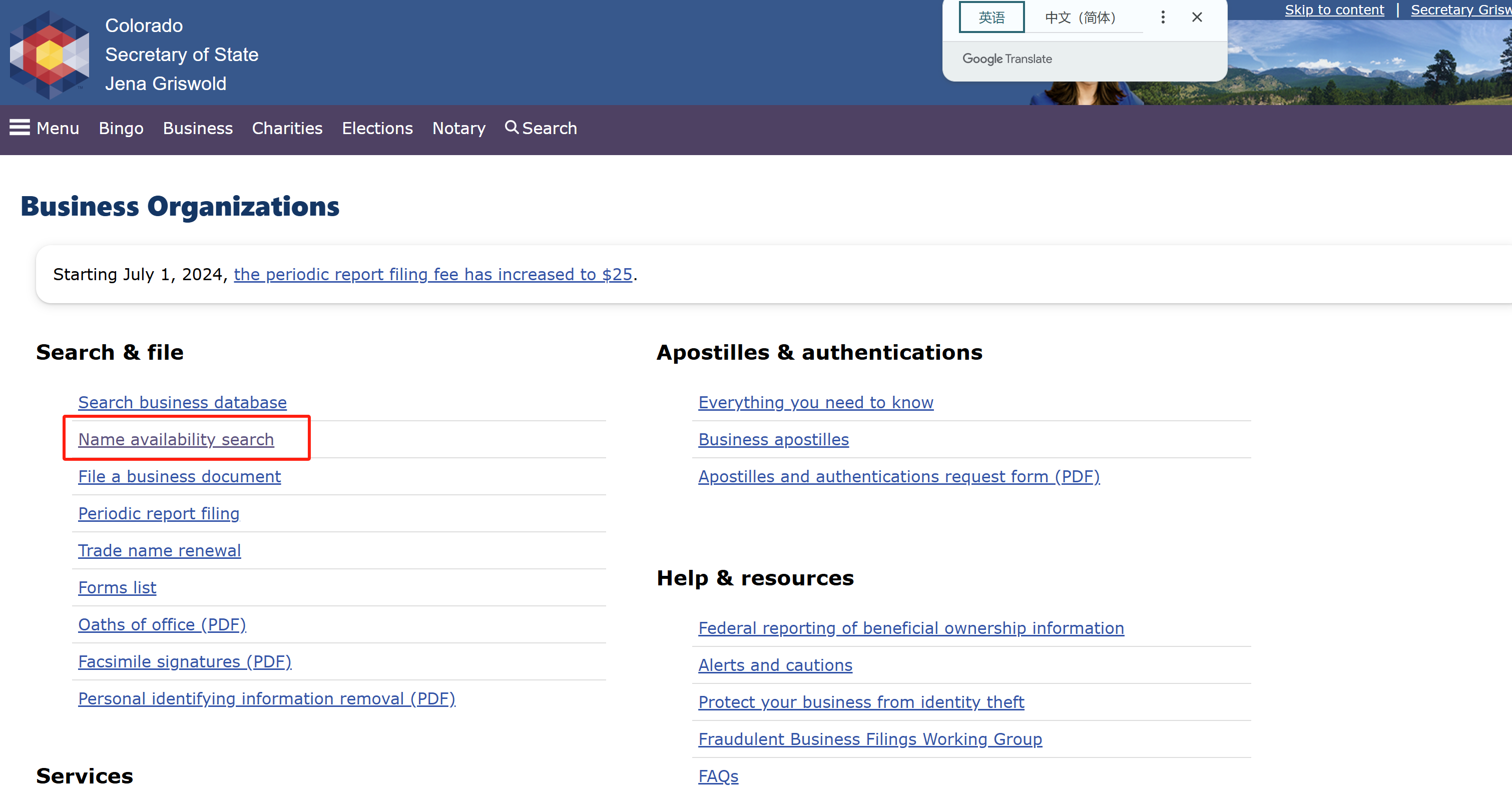
Task: Click the mountain landscape banner photo
Action: tap(1369, 64)
